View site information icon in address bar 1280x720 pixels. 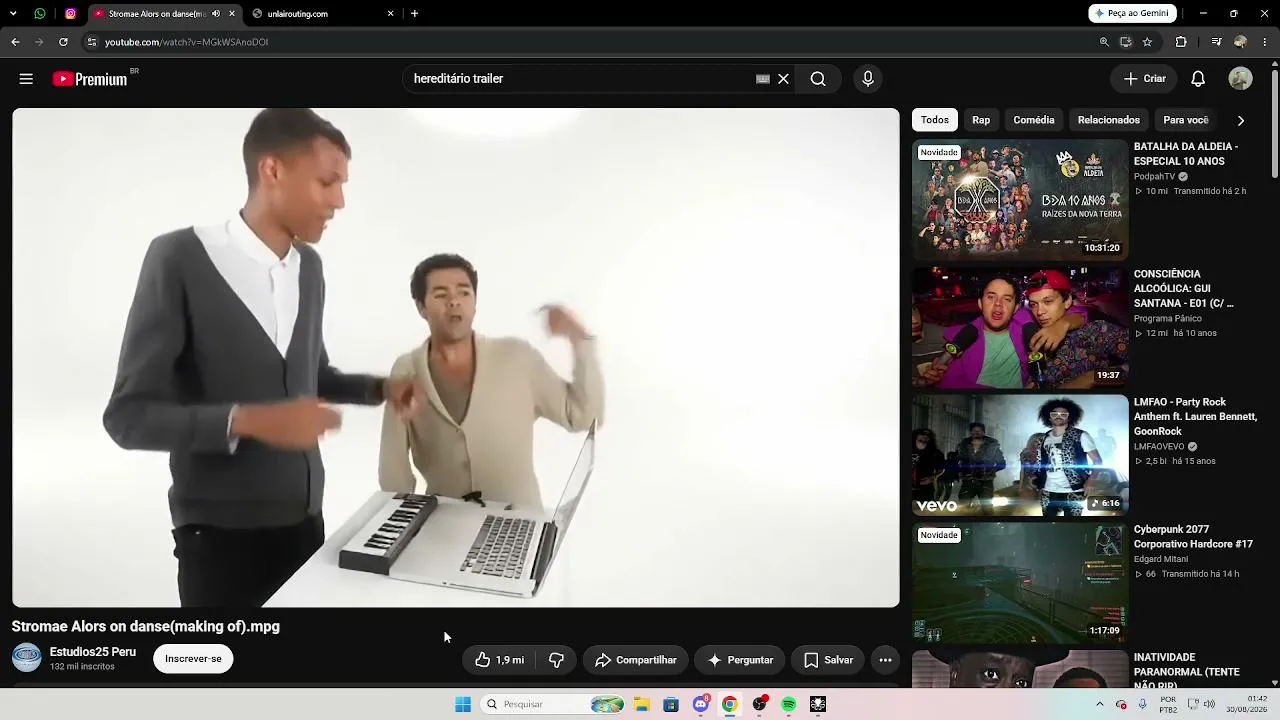91,42
